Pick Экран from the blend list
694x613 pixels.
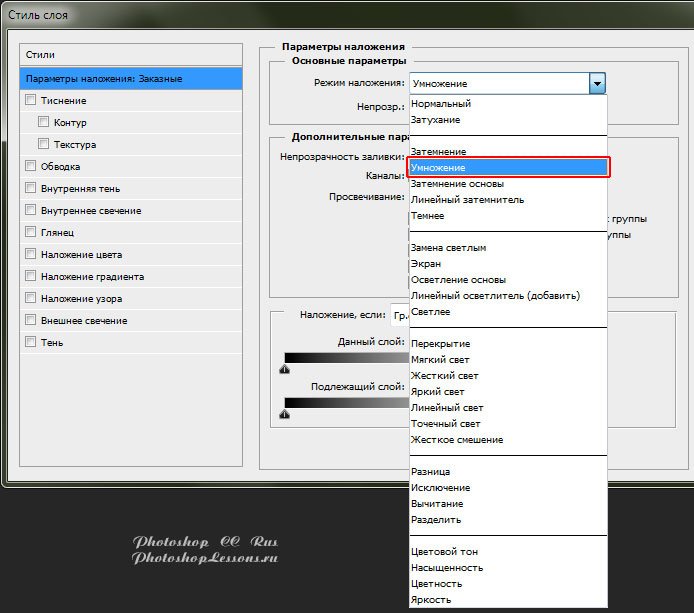[426, 264]
